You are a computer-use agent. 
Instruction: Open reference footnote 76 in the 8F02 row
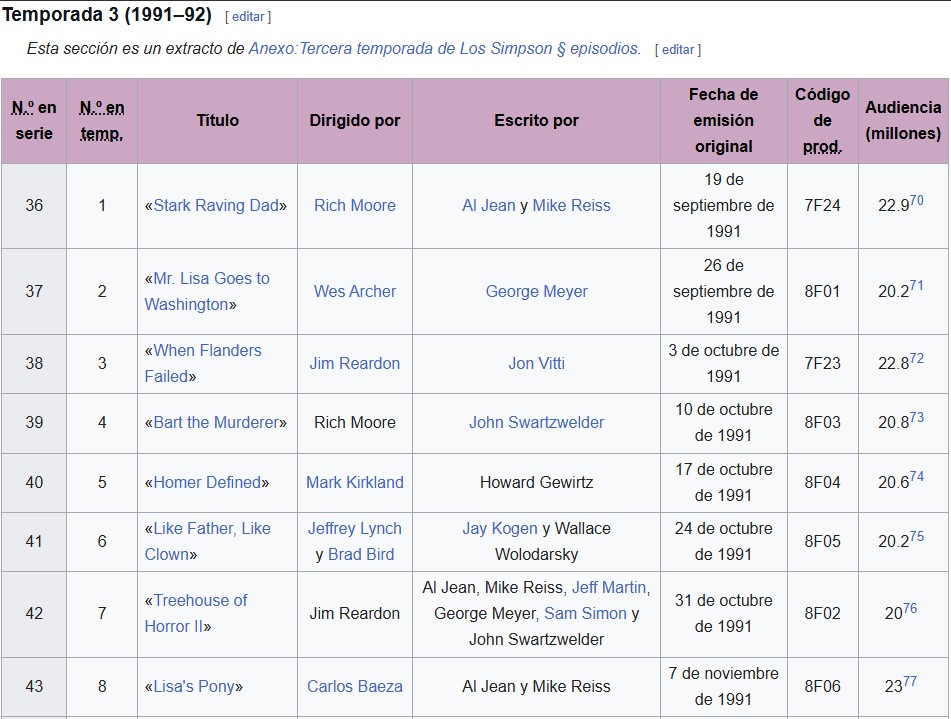(x=910, y=608)
